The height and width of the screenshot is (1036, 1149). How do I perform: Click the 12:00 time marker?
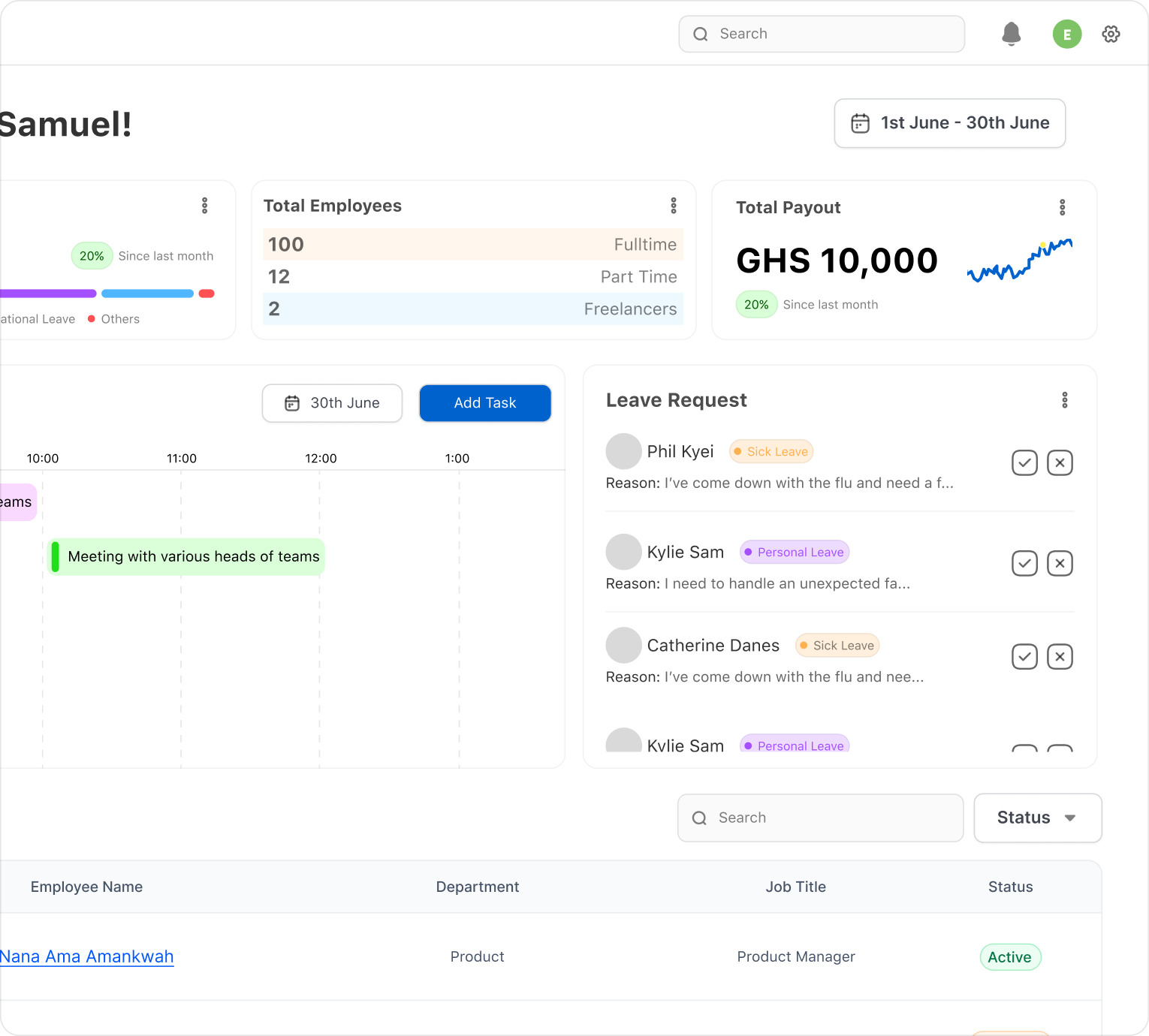321,459
